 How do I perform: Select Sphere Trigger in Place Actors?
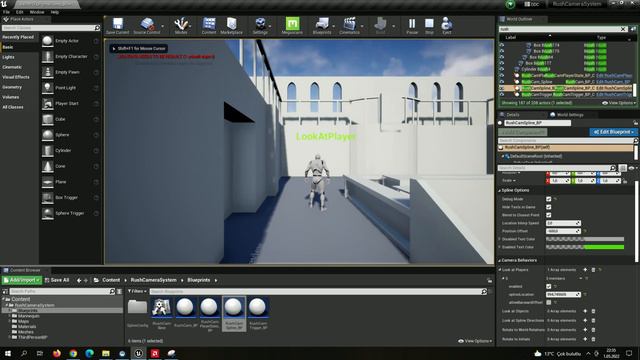tap(70, 213)
